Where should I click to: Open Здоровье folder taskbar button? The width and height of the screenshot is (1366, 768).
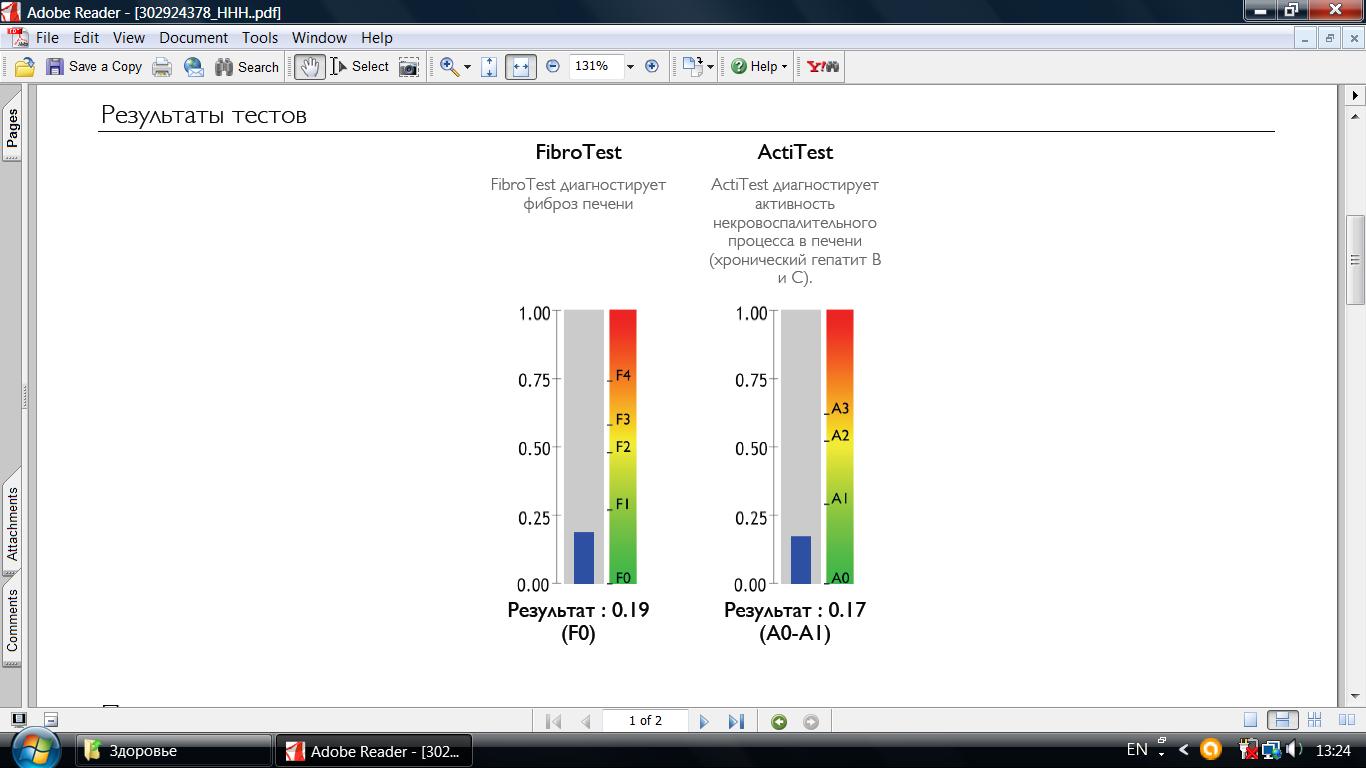tap(174, 750)
